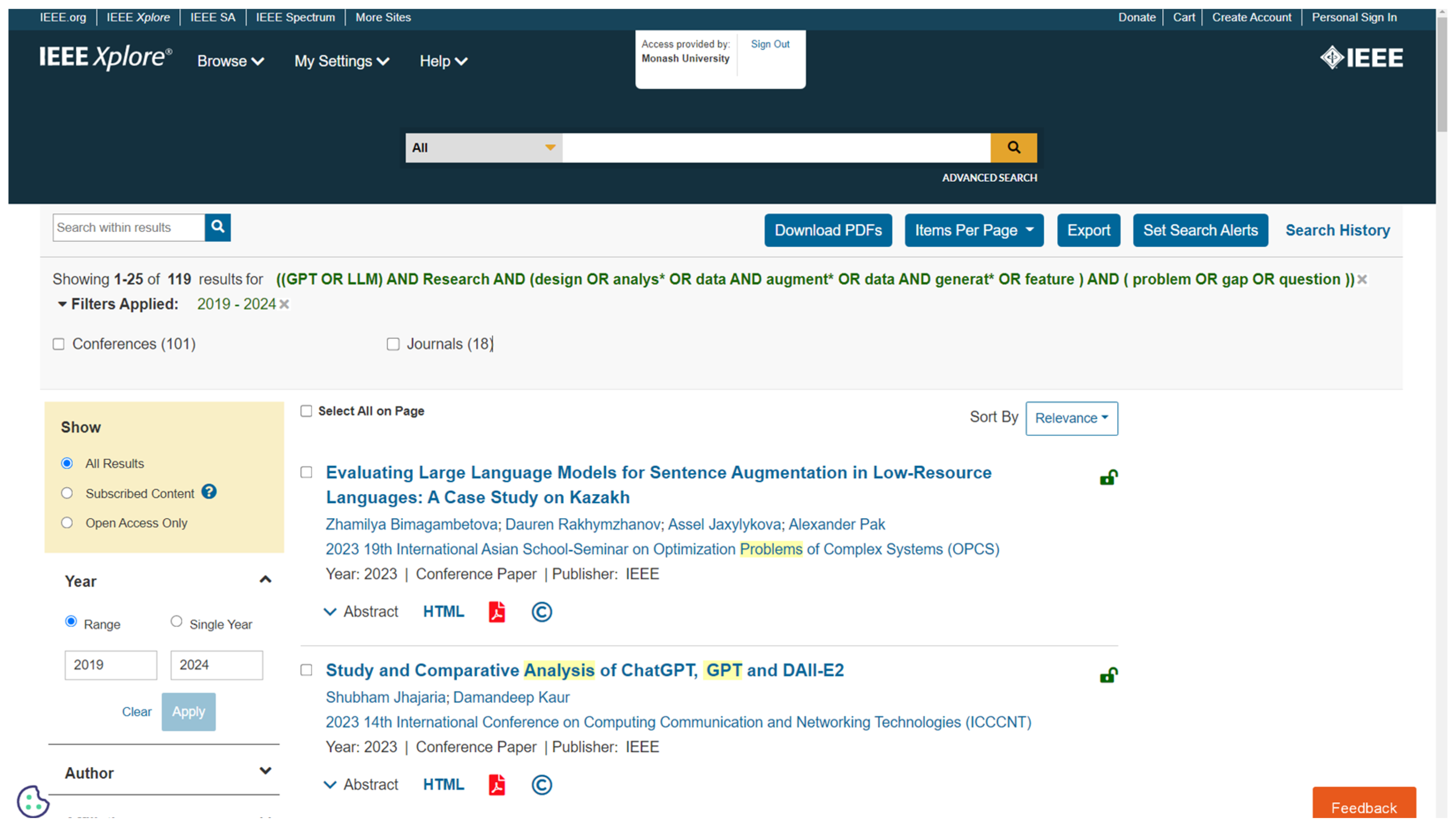Image resolution: width=1456 pixels, height=833 pixels.
Task: Tick the Select All on Page checkbox
Action: point(306,411)
